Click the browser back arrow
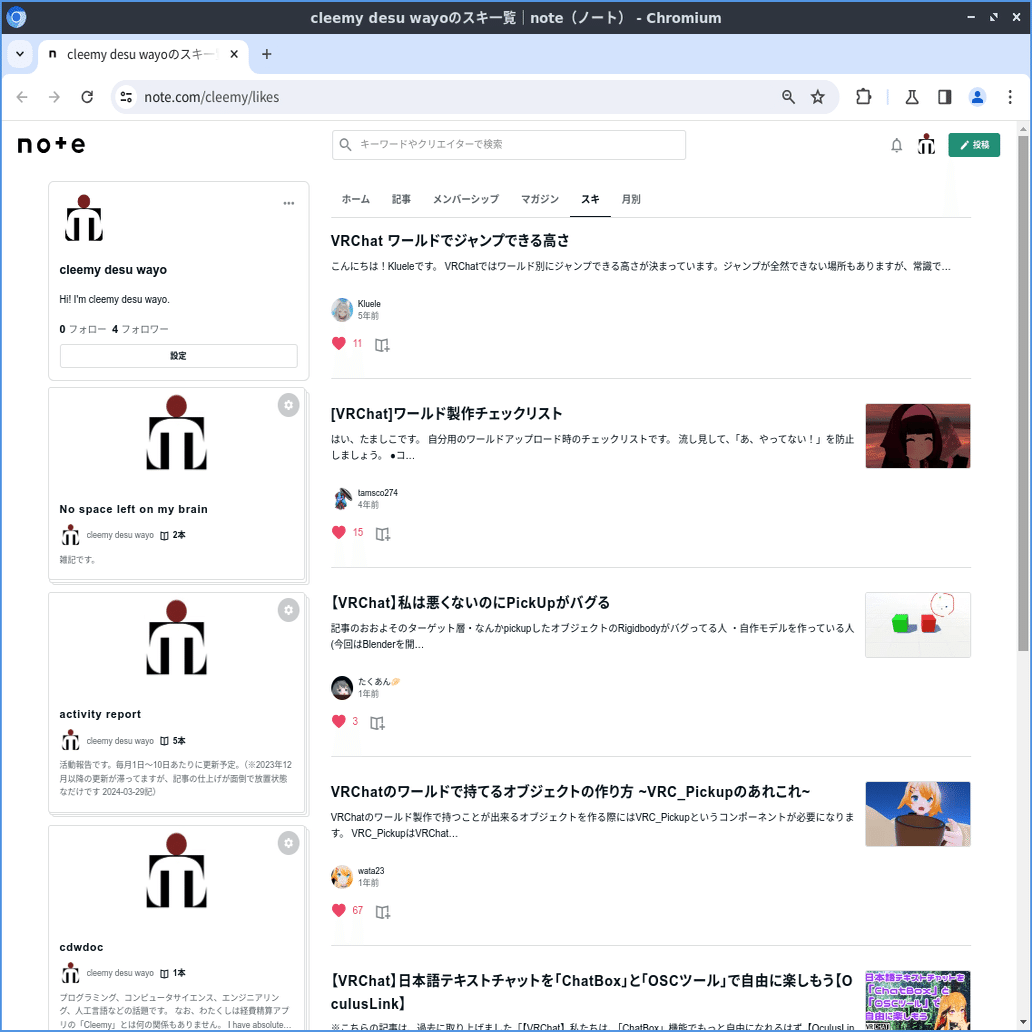Viewport: 1032px width, 1032px height. pyautogui.click(x=22, y=97)
